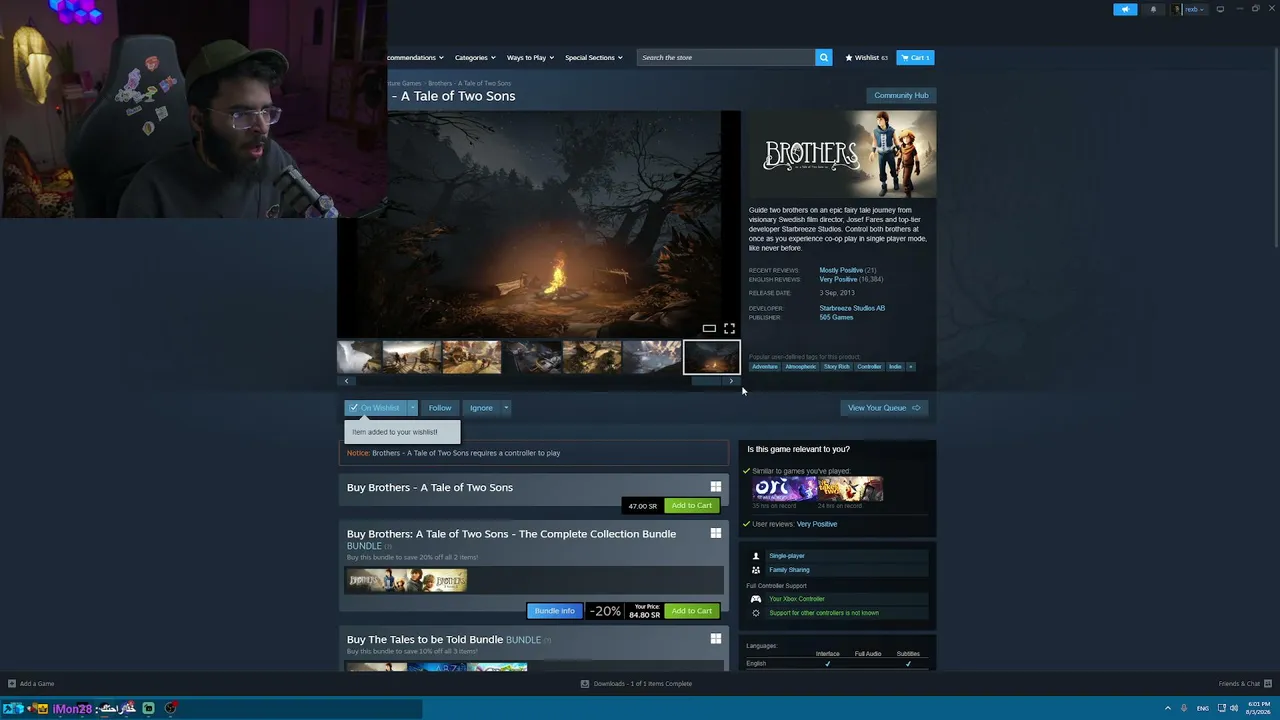Viewport: 1280px width, 720px height.
Task: Select the selected campfire screenshot thumbnail
Action: point(712,357)
